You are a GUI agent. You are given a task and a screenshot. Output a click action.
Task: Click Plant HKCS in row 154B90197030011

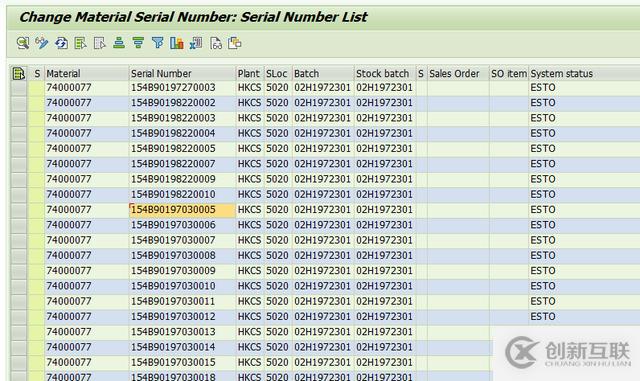tap(249, 301)
